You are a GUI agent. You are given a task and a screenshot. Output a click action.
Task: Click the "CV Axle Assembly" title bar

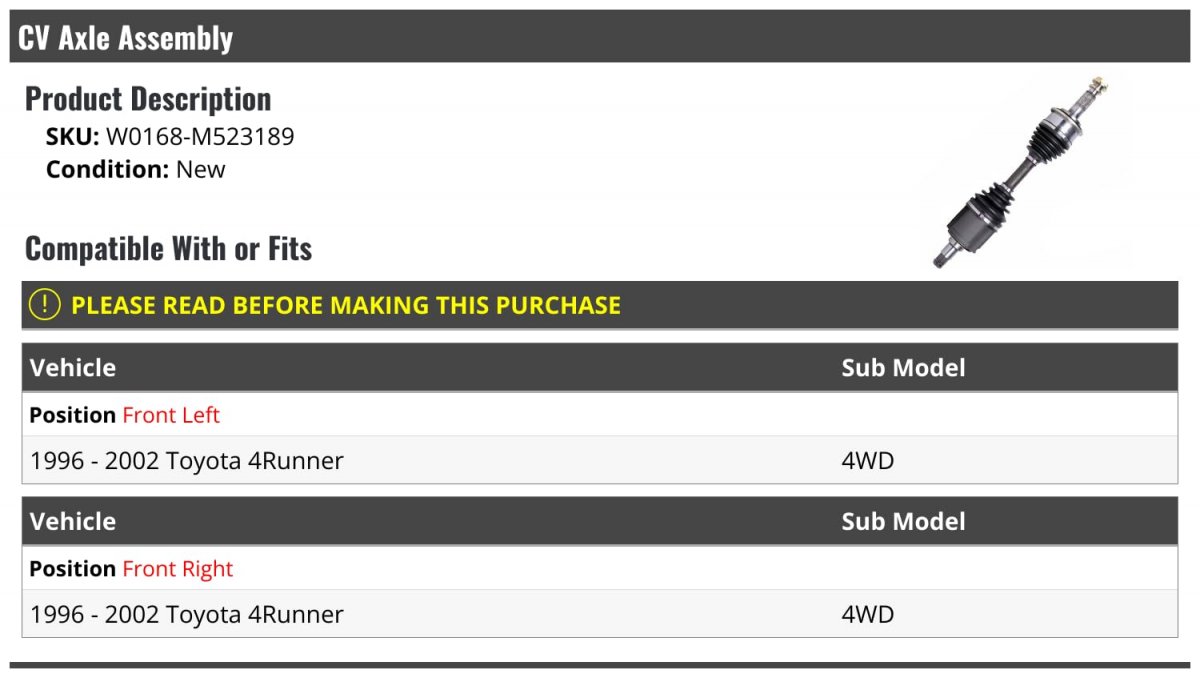[126, 38]
